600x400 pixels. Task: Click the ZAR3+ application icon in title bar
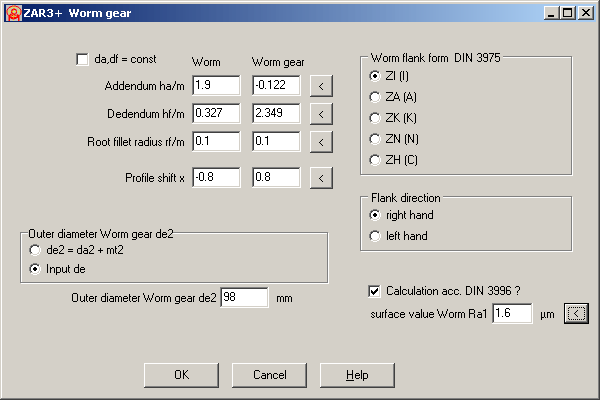point(13,13)
